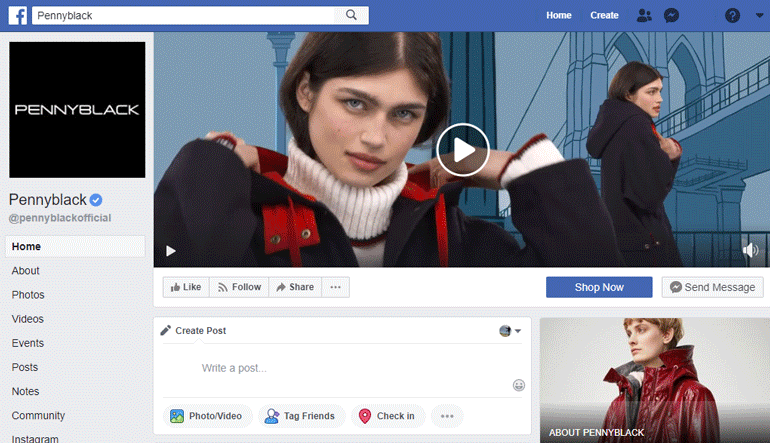This screenshot has height=443, width=770.
Task: Open the Friend Requests icon
Action: tap(644, 15)
